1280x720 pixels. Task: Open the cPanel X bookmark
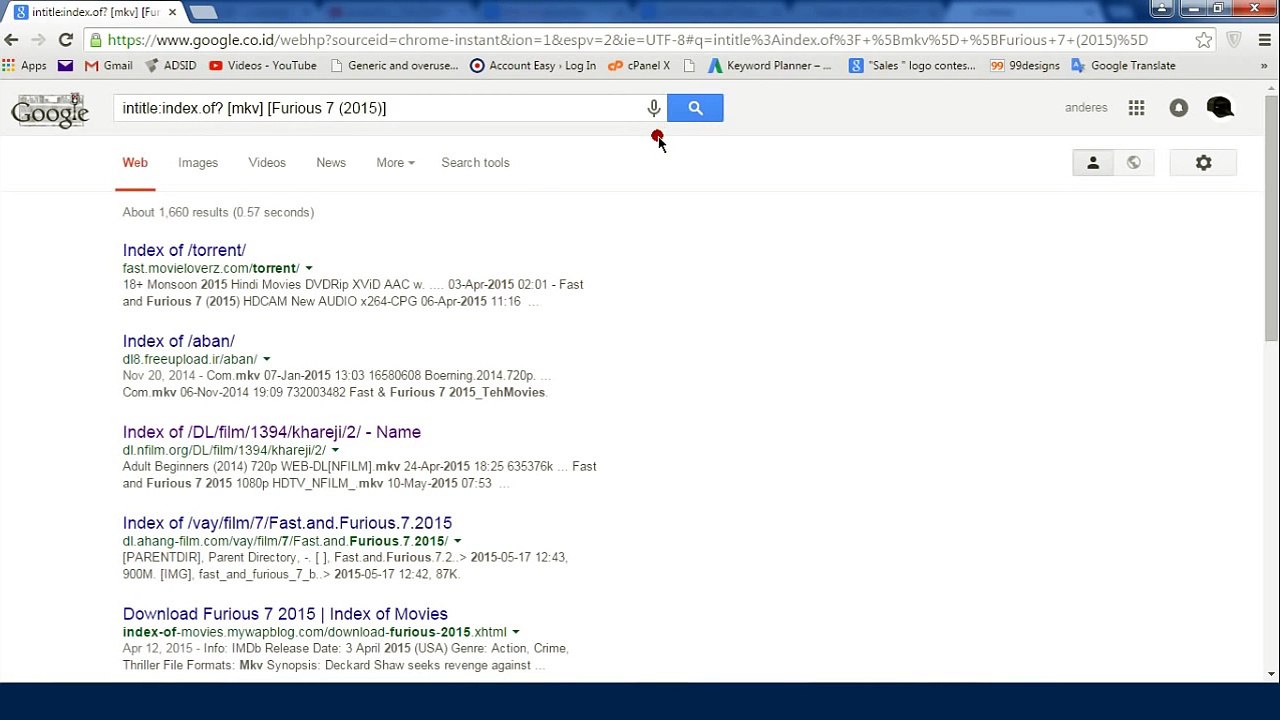[639, 66]
